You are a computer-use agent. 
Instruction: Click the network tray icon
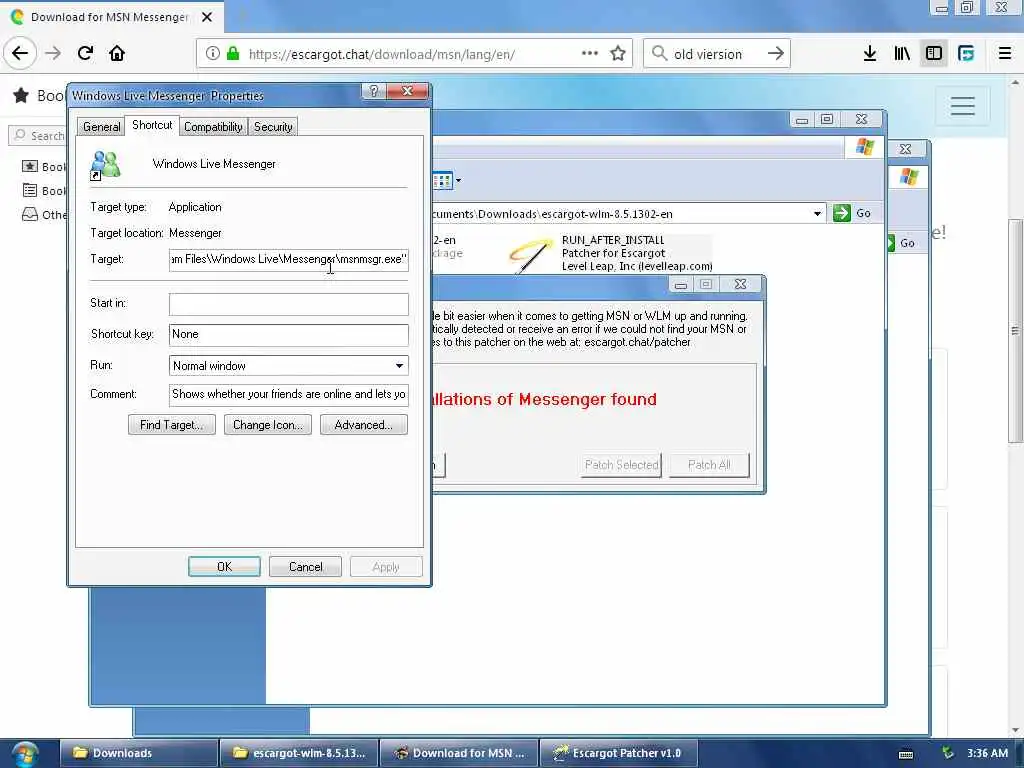tap(948, 753)
